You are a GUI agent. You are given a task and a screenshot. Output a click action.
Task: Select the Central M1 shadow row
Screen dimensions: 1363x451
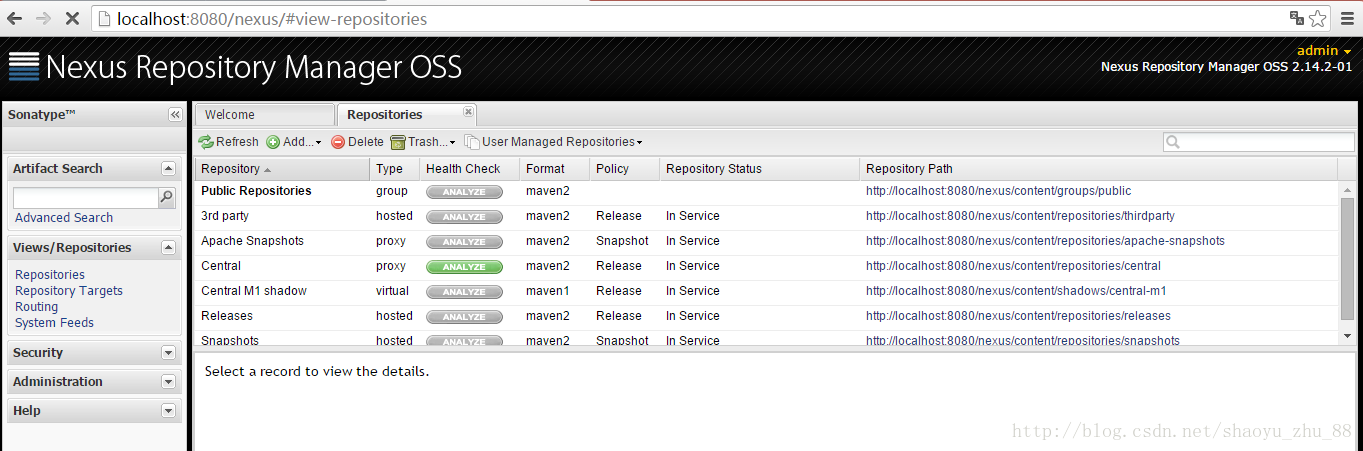coord(767,291)
